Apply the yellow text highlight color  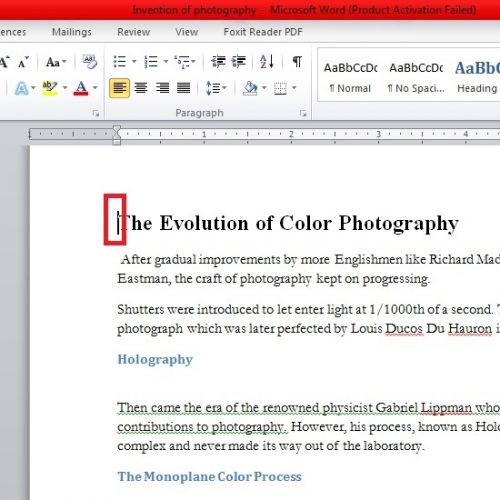(50, 88)
